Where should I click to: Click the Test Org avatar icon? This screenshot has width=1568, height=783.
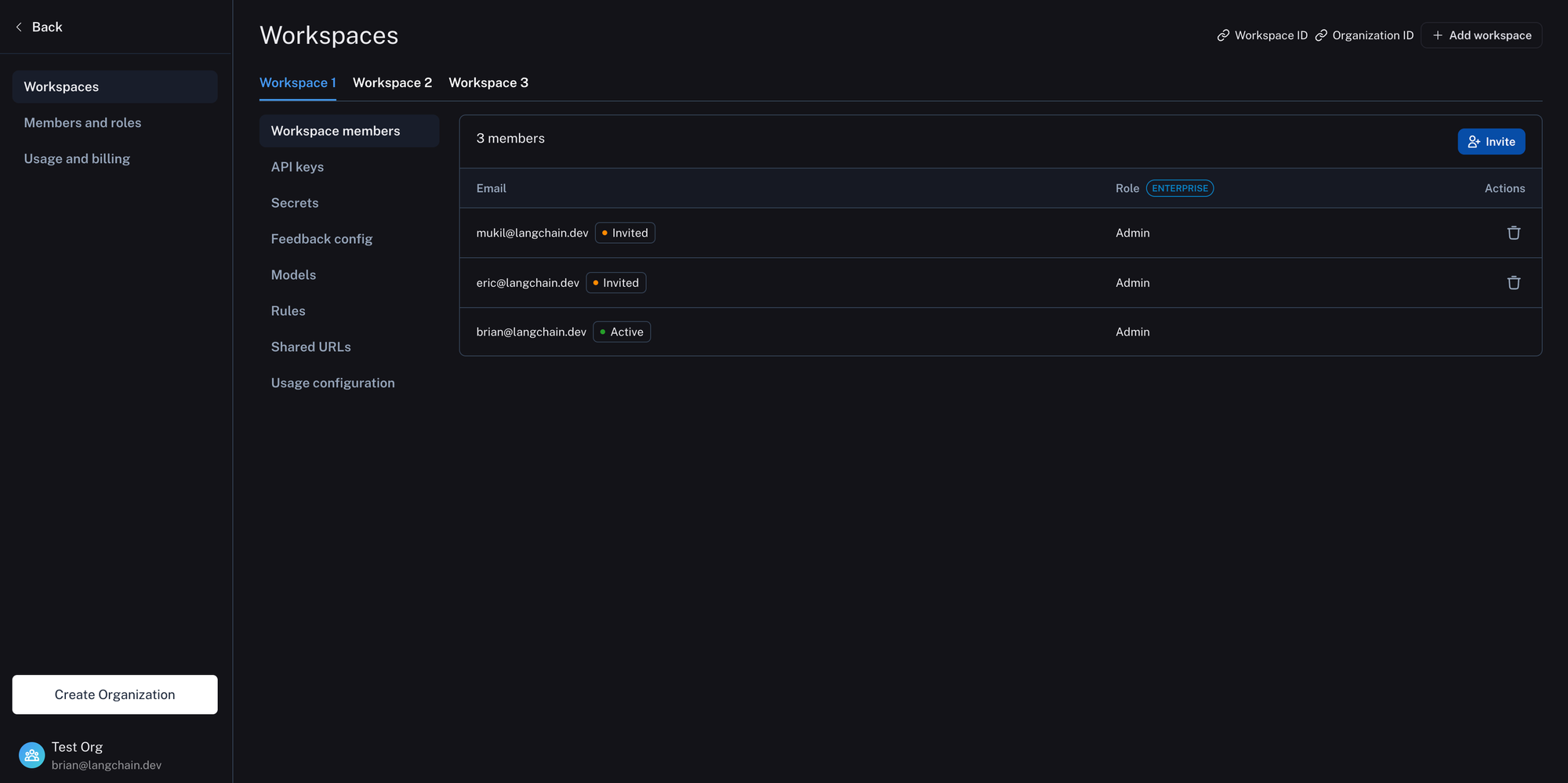tap(32, 756)
